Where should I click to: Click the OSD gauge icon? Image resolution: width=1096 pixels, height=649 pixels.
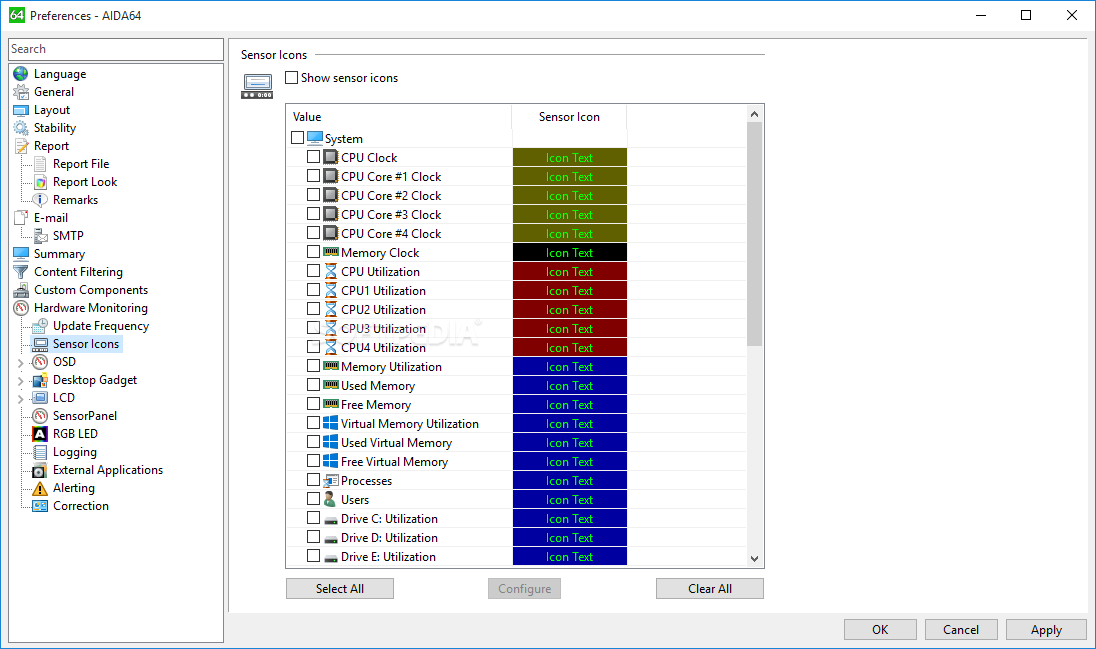pos(41,362)
